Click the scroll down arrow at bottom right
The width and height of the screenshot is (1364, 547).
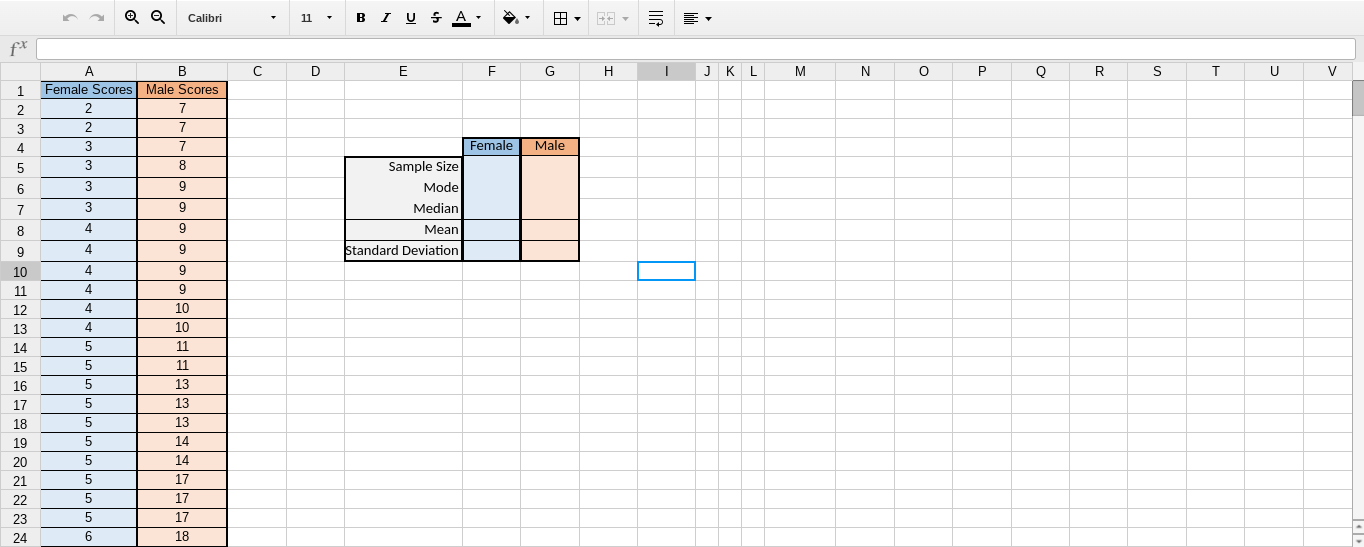[1358, 539]
